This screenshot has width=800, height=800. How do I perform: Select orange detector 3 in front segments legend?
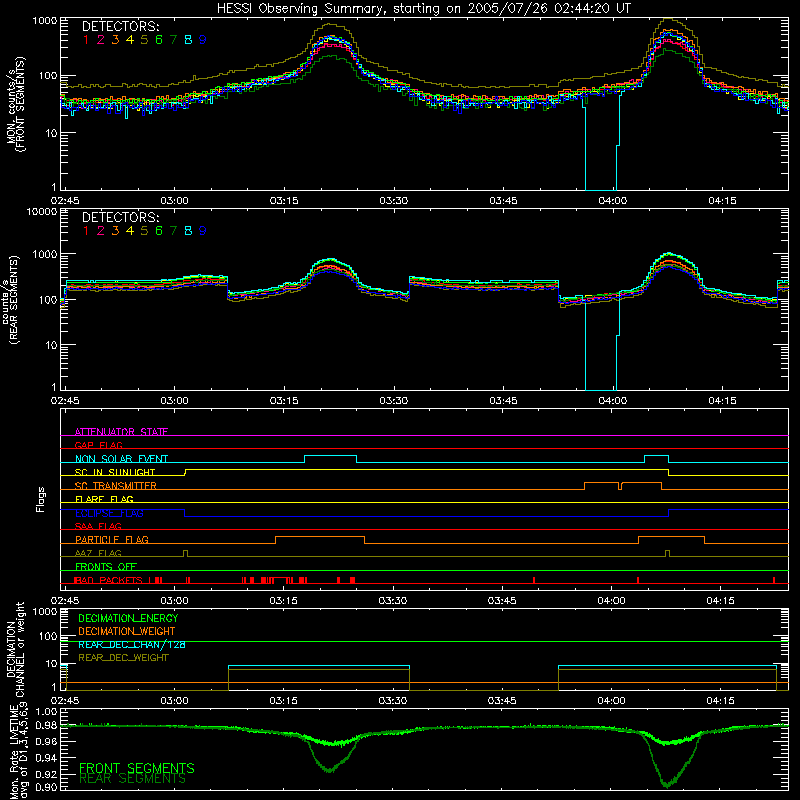point(115,40)
